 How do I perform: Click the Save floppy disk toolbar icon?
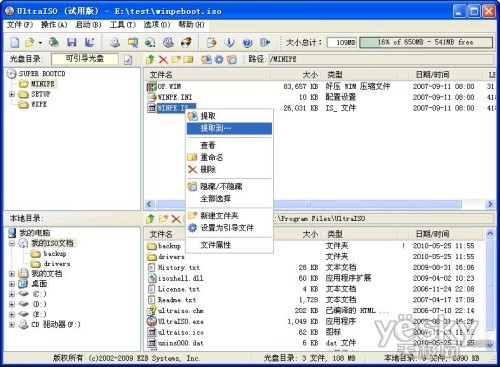coord(72,42)
